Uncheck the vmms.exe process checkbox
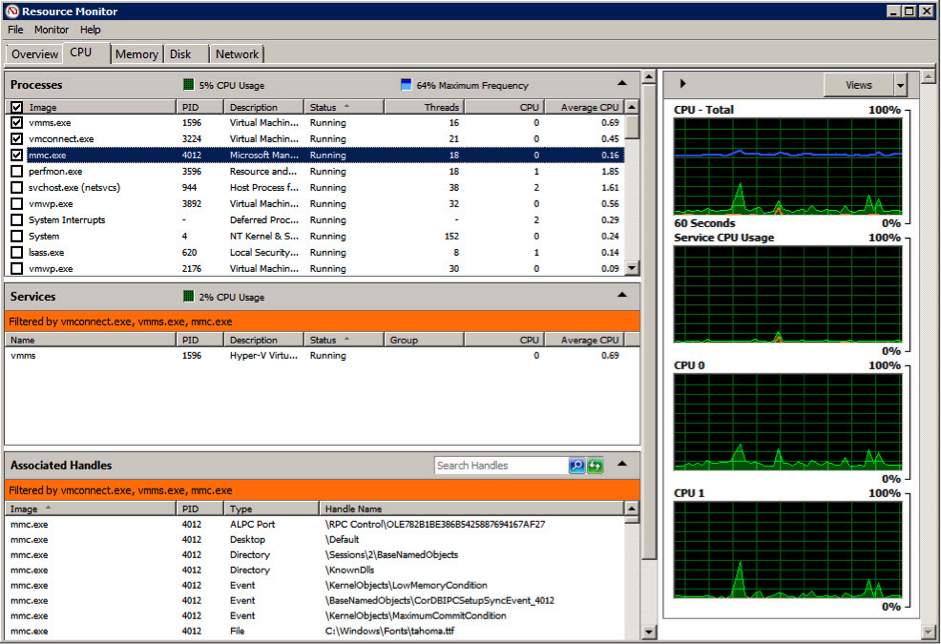Viewport: 941px width, 644px height. pyautogui.click(x=16, y=123)
